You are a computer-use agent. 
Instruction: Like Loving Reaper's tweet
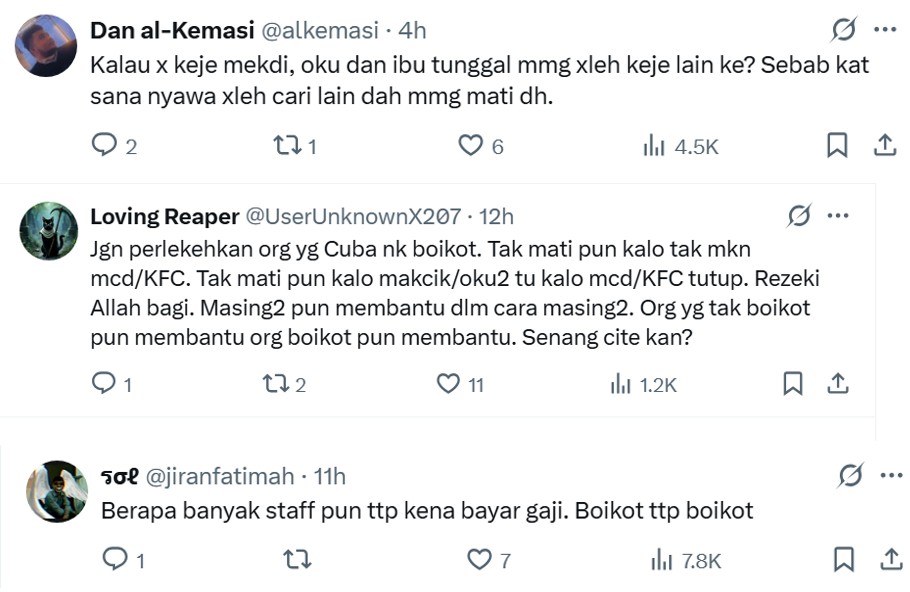pos(449,383)
